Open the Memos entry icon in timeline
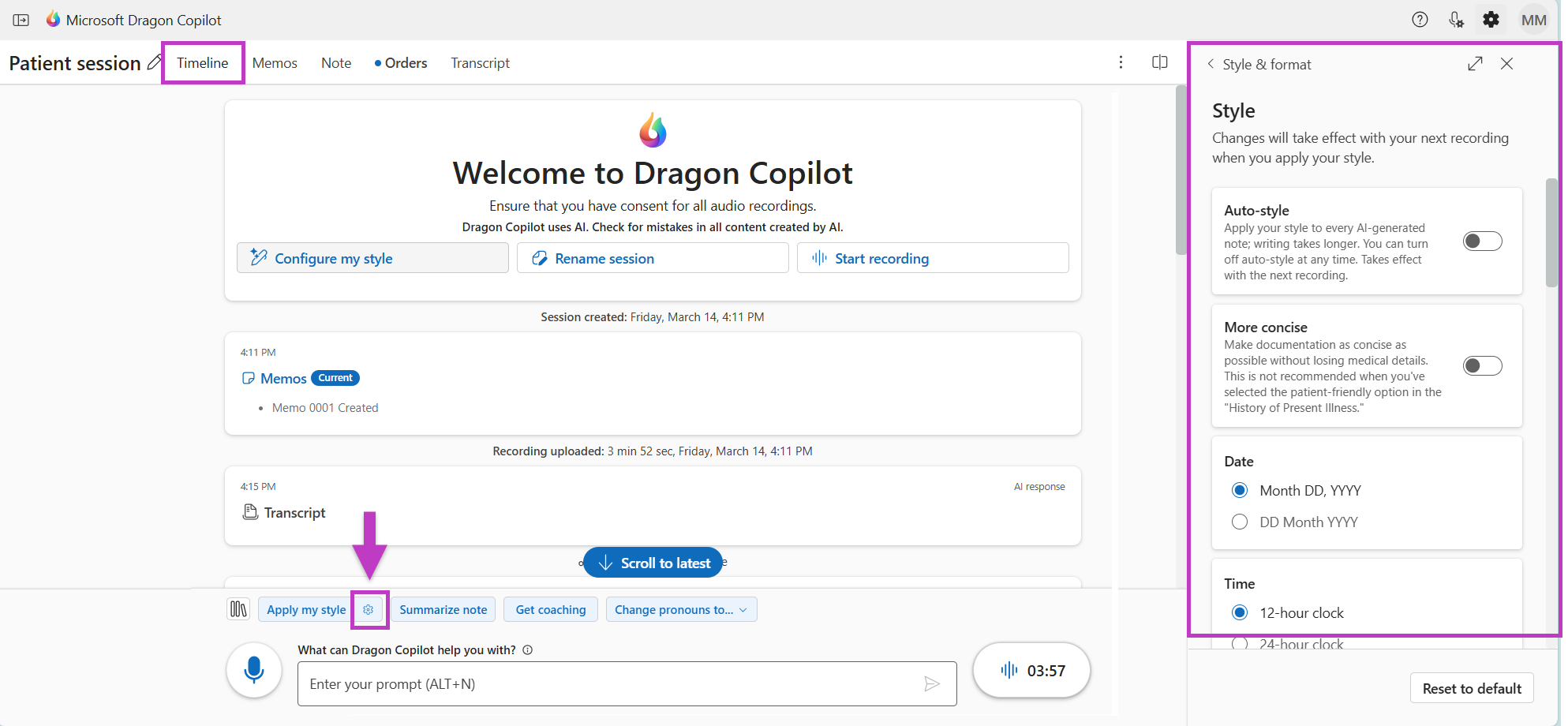 click(x=249, y=379)
